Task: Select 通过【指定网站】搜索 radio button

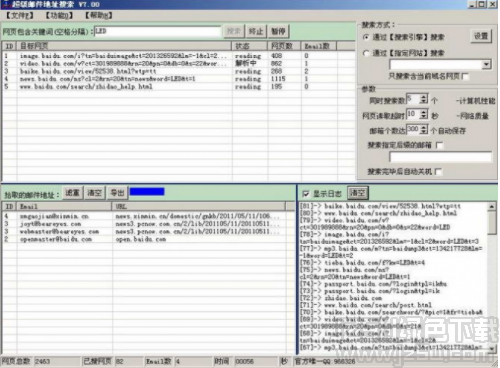Action: [x=366, y=53]
